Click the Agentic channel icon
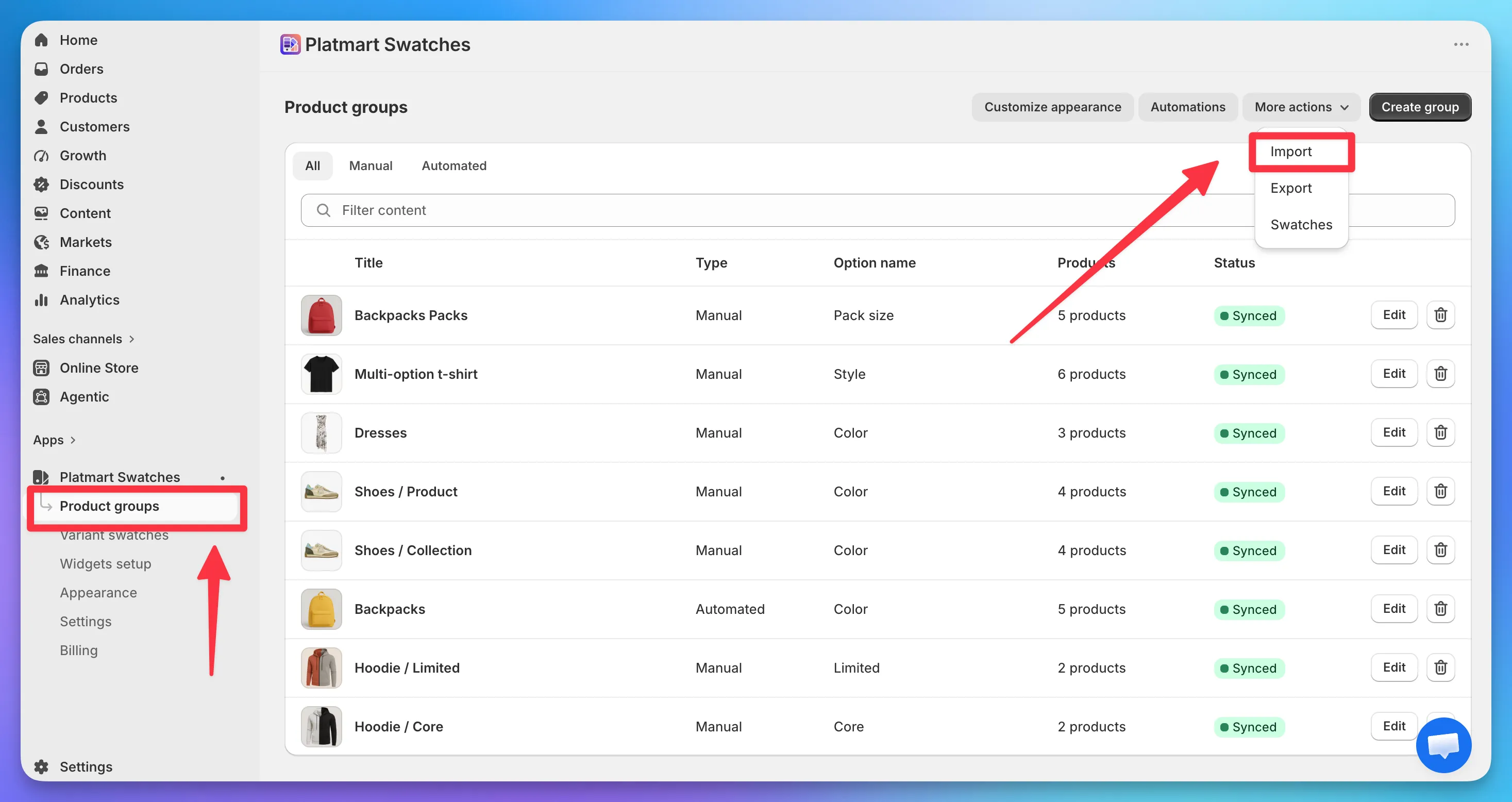Image resolution: width=1512 pixels, height=802 pixels. (41, 397)
